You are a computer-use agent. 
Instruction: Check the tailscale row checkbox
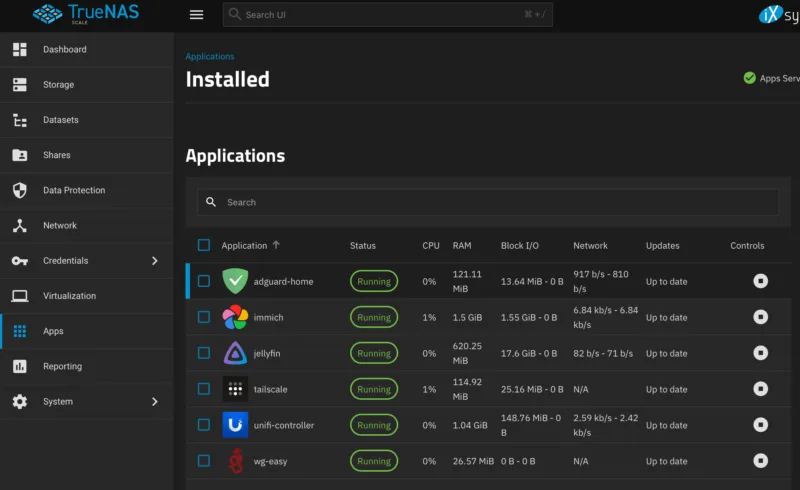pos(204,389)
